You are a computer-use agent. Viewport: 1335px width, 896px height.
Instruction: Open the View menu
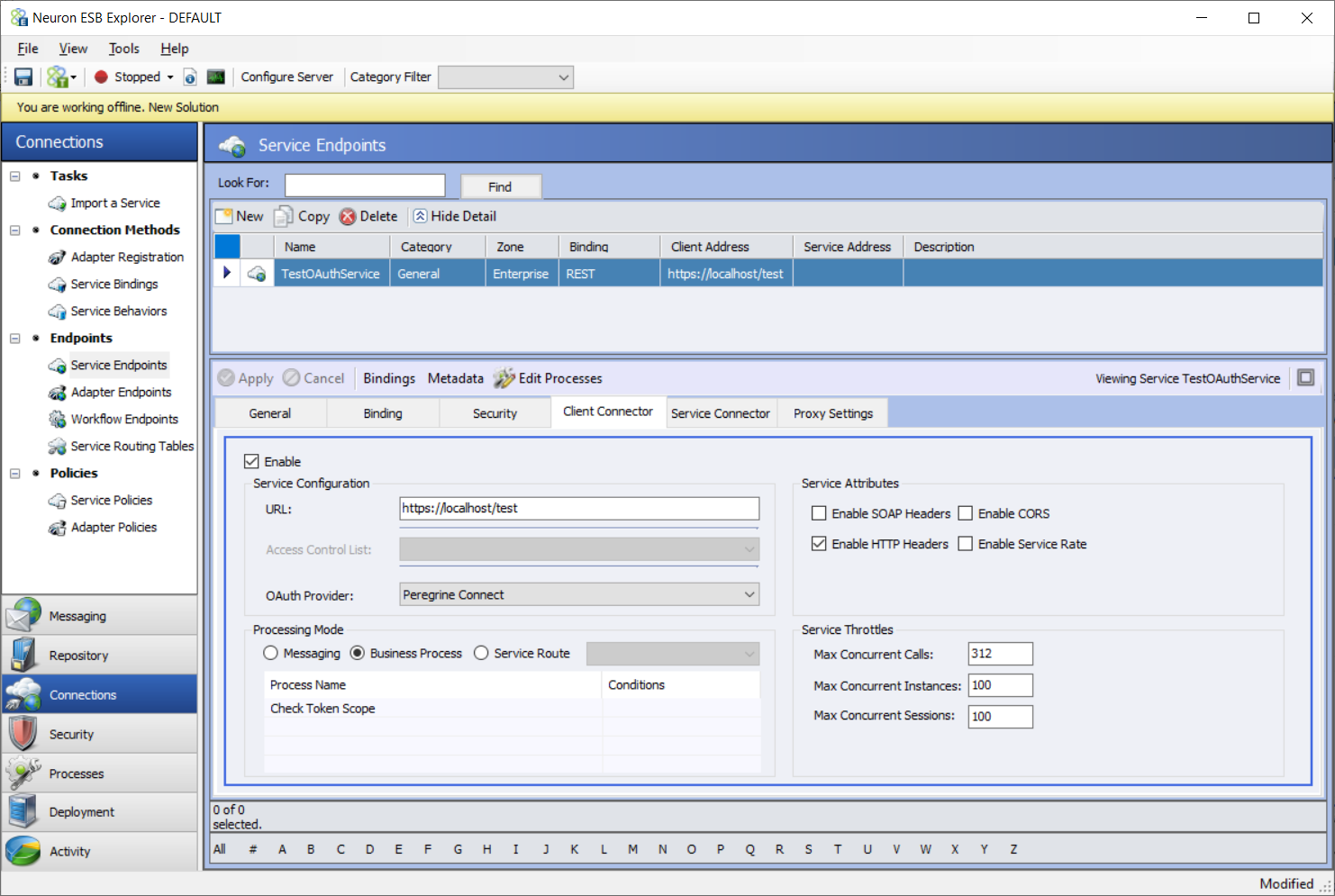click(73, 49)
